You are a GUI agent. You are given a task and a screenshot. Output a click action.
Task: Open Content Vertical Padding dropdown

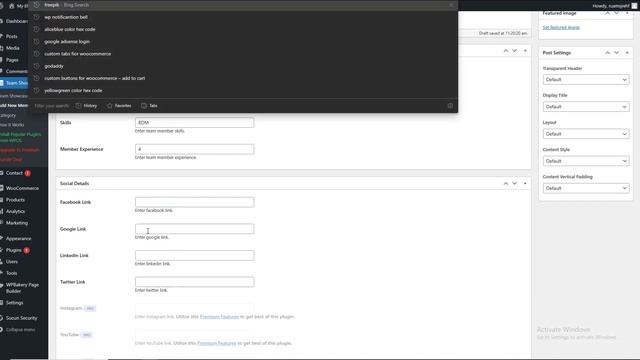(586, 188)
